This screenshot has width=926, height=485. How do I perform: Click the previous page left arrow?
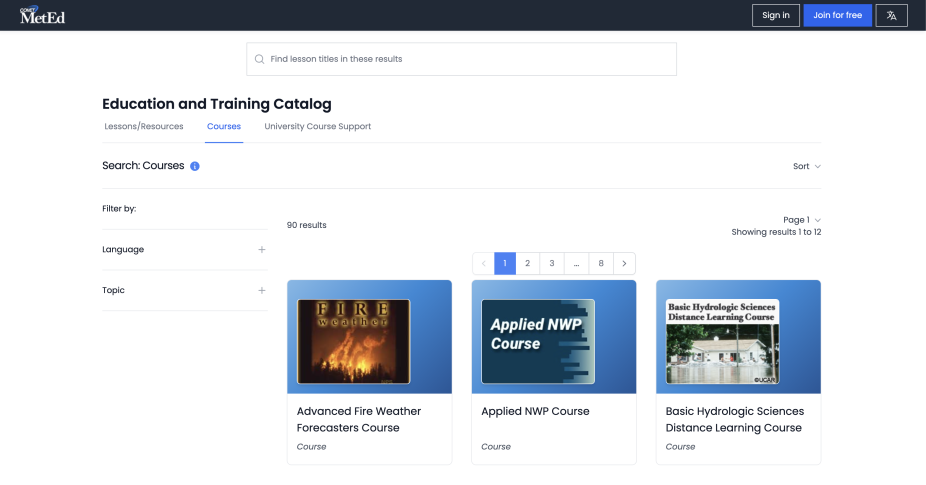pos(484,264)
